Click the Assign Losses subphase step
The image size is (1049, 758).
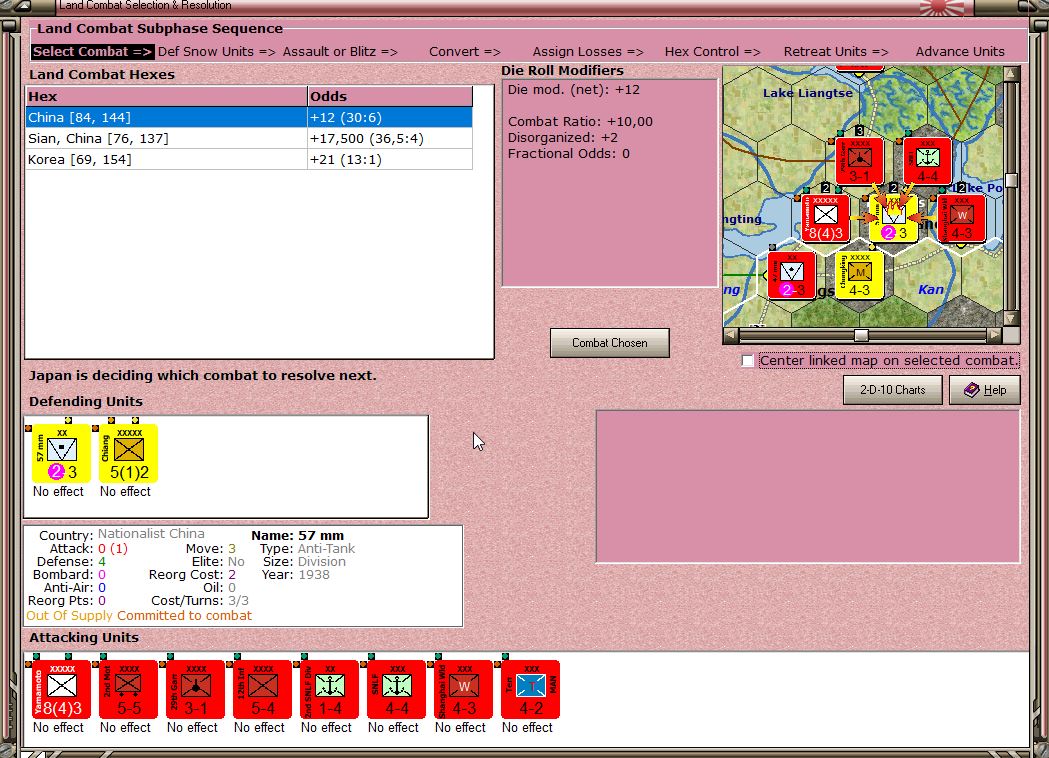coord(588,52)
